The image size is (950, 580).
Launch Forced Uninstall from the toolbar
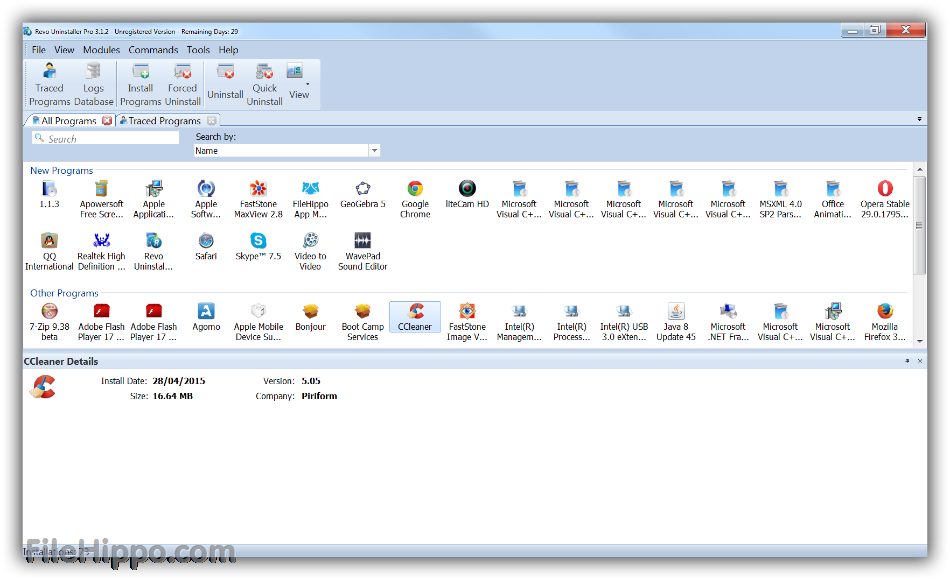coord(182,84)
